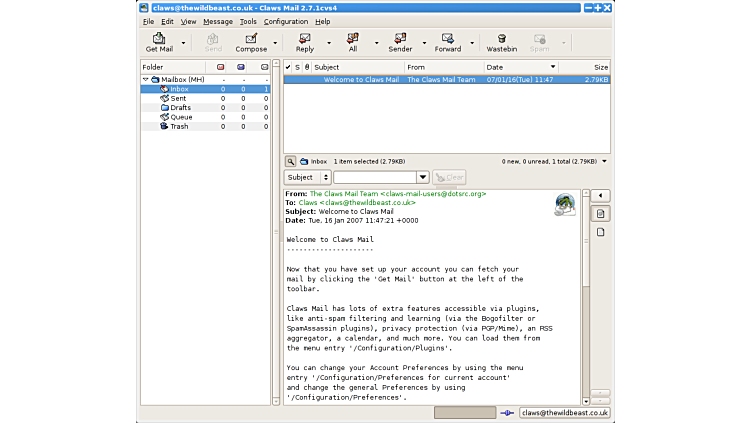The width and height of the screenshot is (752, 423).
Task: Click the sender avatar image
Action: [565, 205]
